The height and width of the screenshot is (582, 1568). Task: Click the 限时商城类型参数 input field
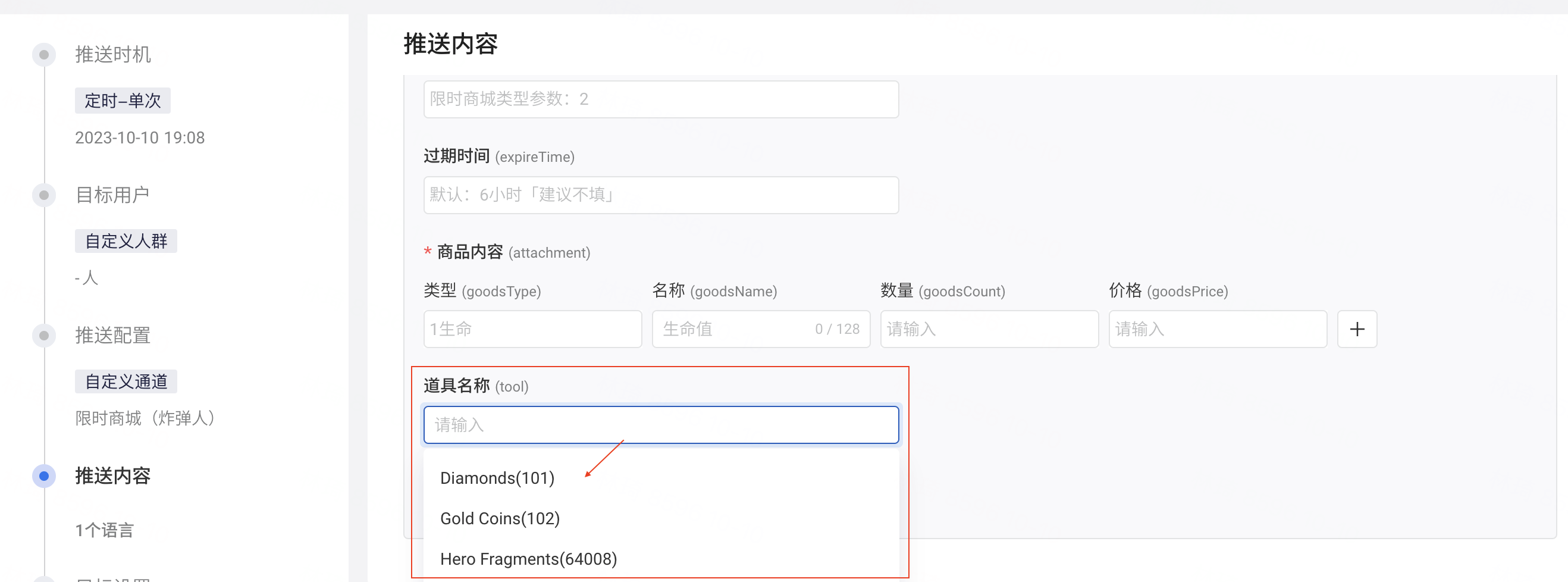(x=660, y=99)
